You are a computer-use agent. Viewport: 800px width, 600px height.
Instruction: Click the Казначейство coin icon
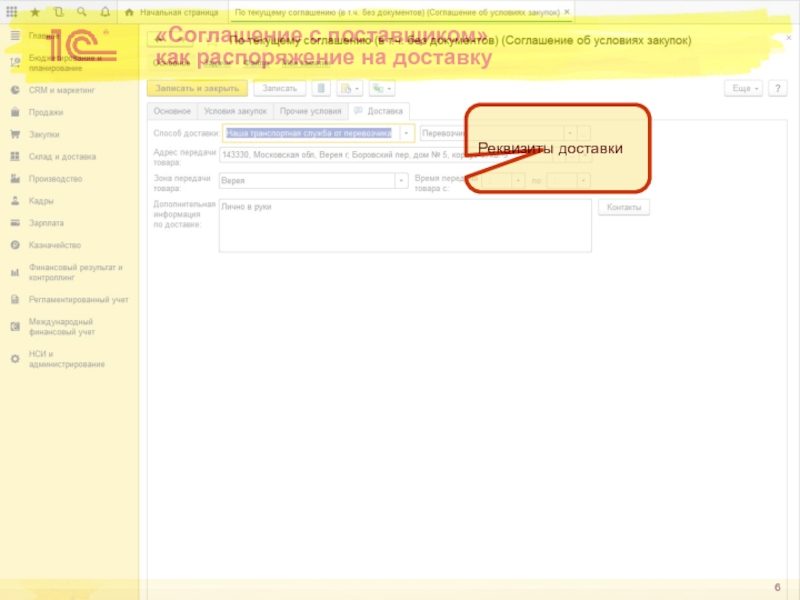[15, 245]
